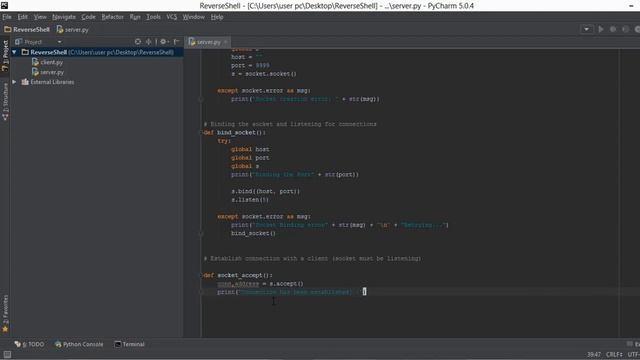
Task: Open Project panel gear settings
Action: tap(164, 42)
